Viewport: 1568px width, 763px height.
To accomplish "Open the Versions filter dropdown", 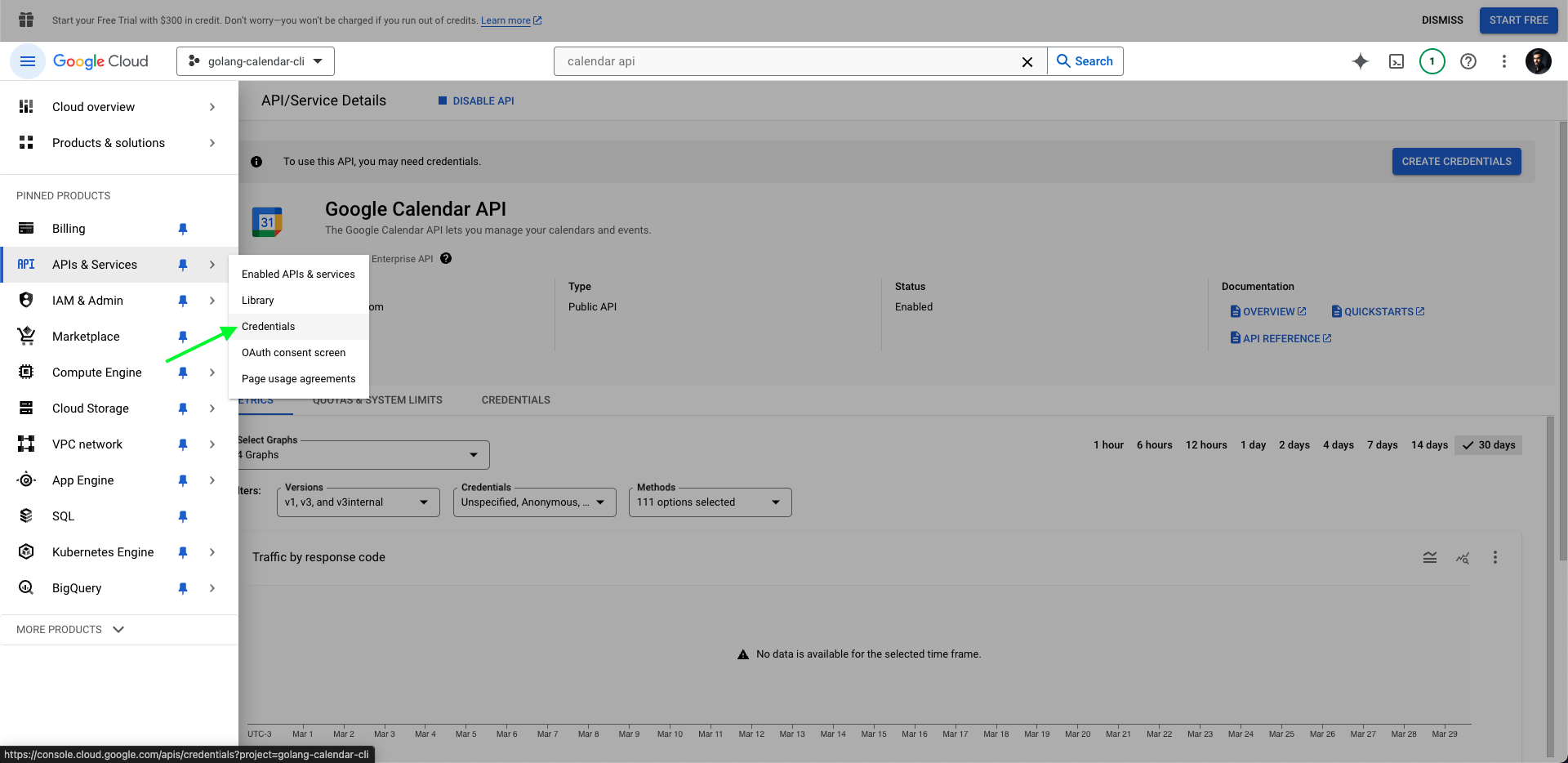I will click(359, 502).
